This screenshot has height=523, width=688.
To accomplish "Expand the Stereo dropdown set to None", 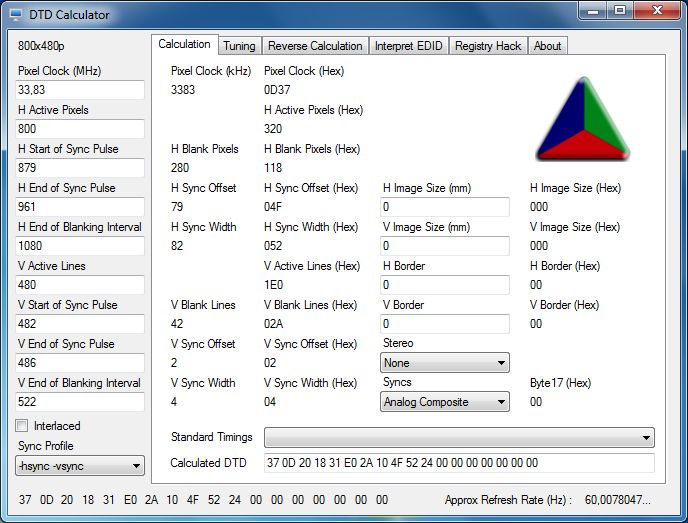I will click(x=445, y=363).
